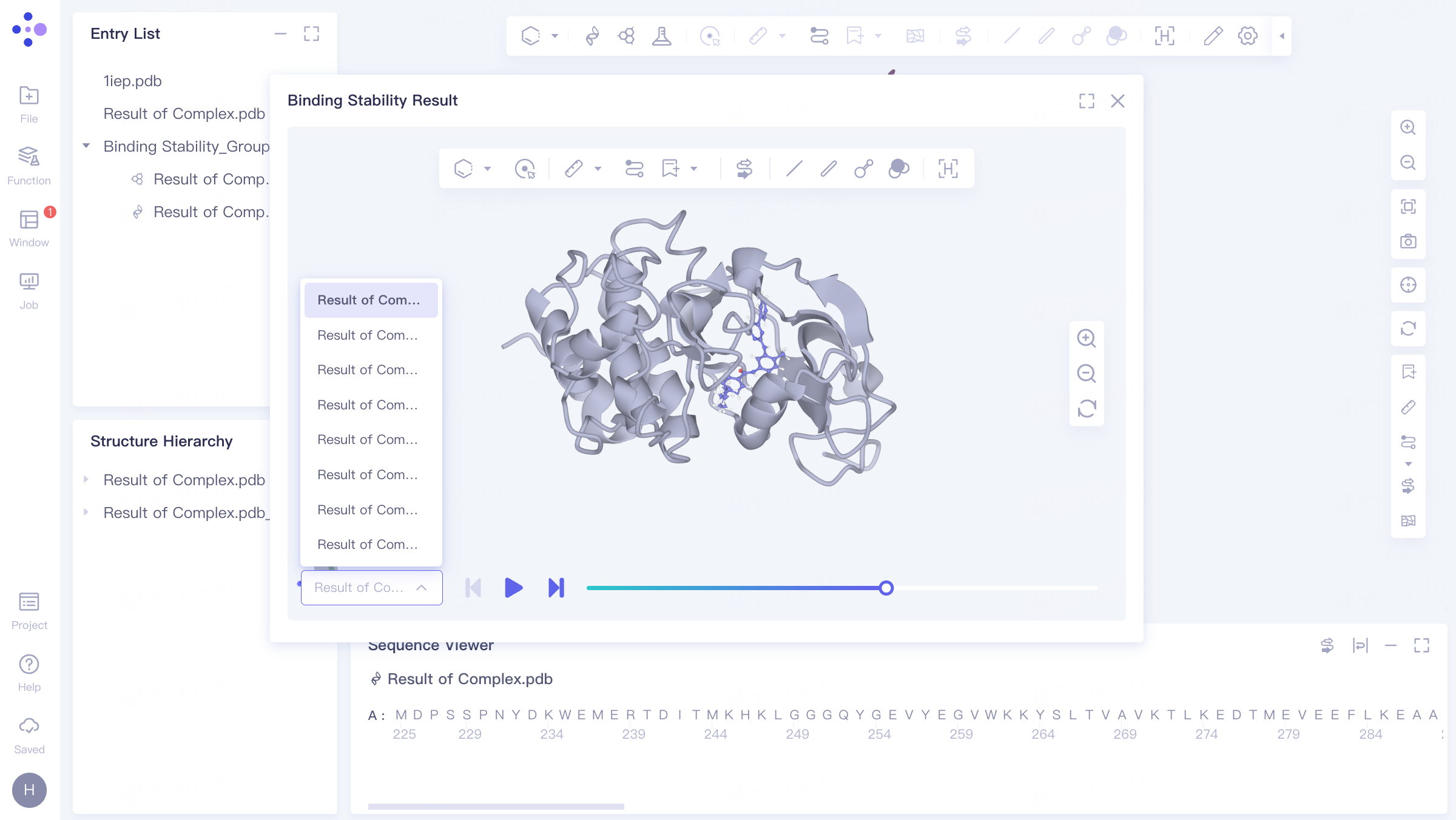Image resolution: width=1456 pixels, height=820 pixels.
Task: Select the pencil edit tool in top toolbar
Action: [x=1213, y=36]
